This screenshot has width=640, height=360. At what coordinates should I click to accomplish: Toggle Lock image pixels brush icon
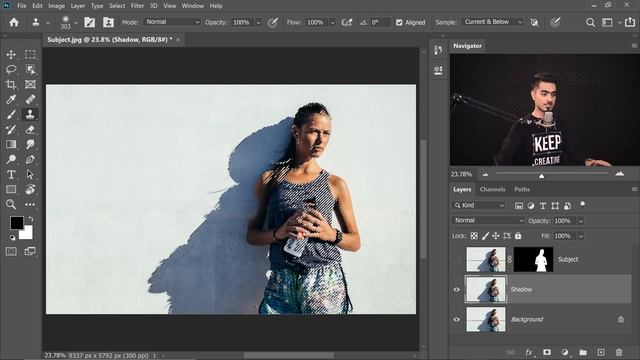(x=485, y=236)
